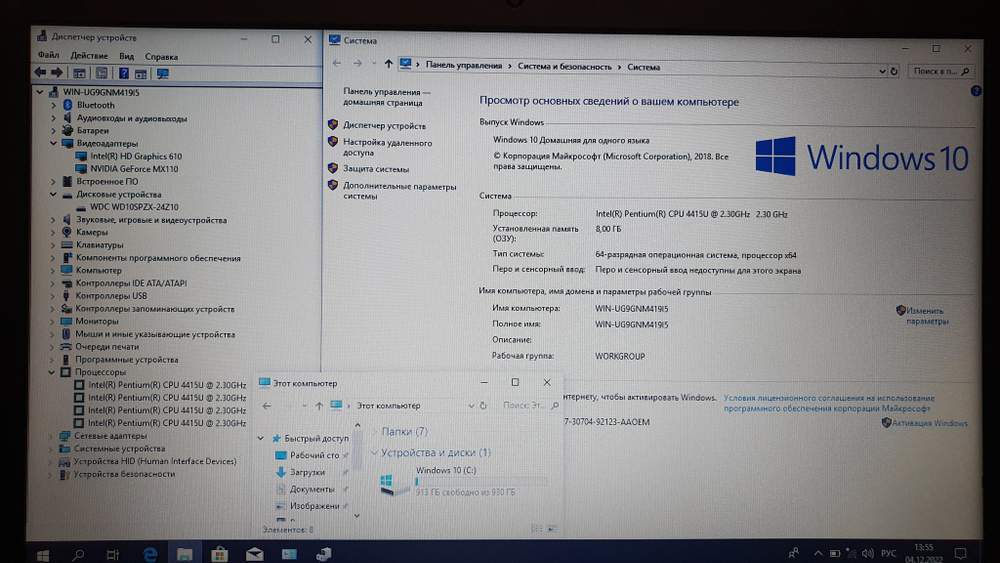This screenshot has width=1000, height=563.
Task: Open the Справка menu in Device Manager
Action: pyautogui.click(x=161, y=57)
